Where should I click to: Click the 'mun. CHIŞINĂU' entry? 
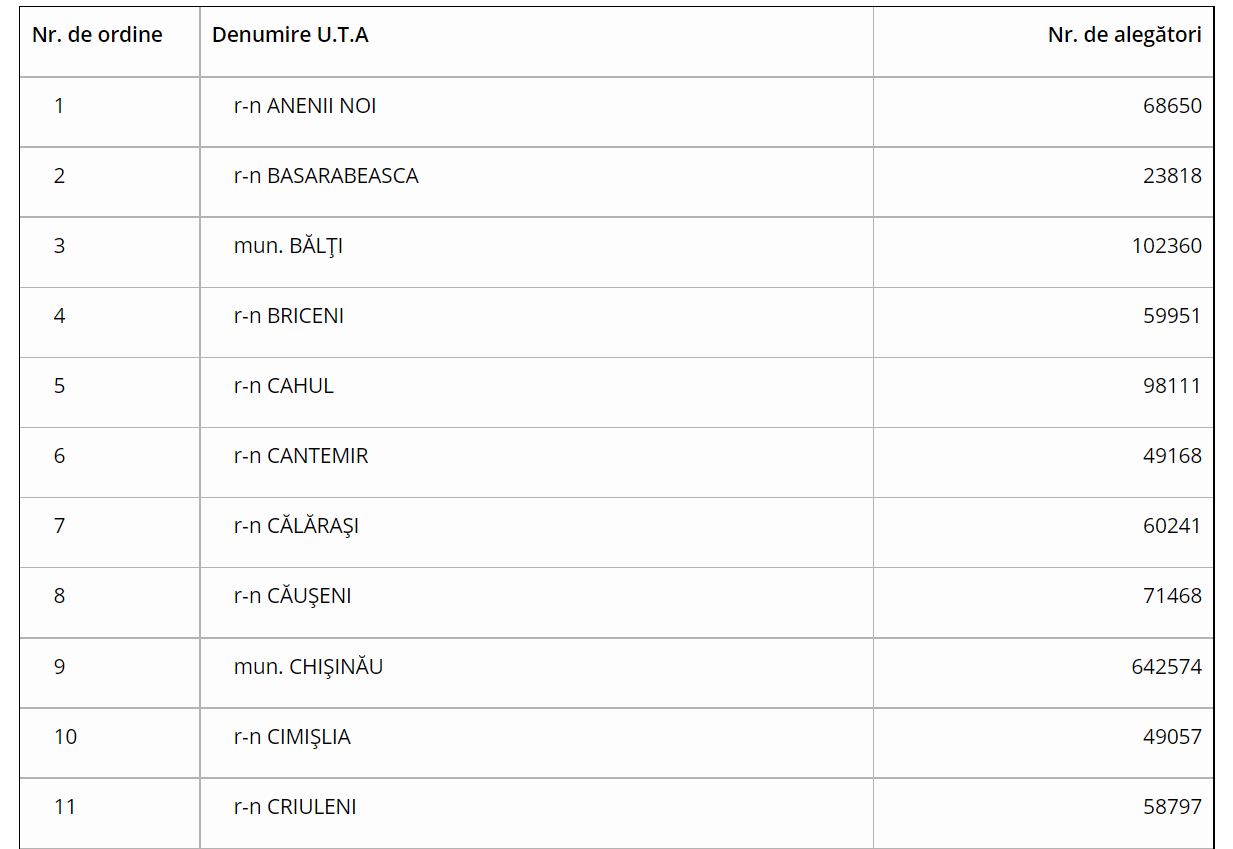[308, 666]
